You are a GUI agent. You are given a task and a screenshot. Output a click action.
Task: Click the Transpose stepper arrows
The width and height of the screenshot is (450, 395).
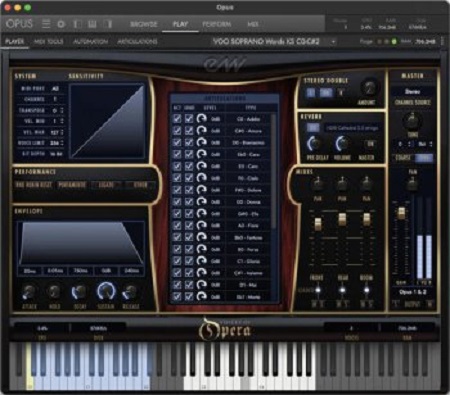(62, 110)
